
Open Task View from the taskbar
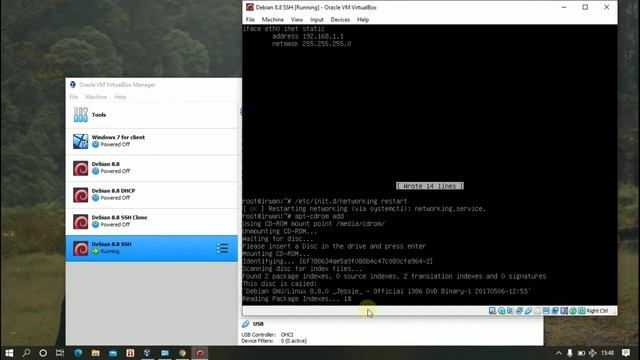(x=60, y=353)
